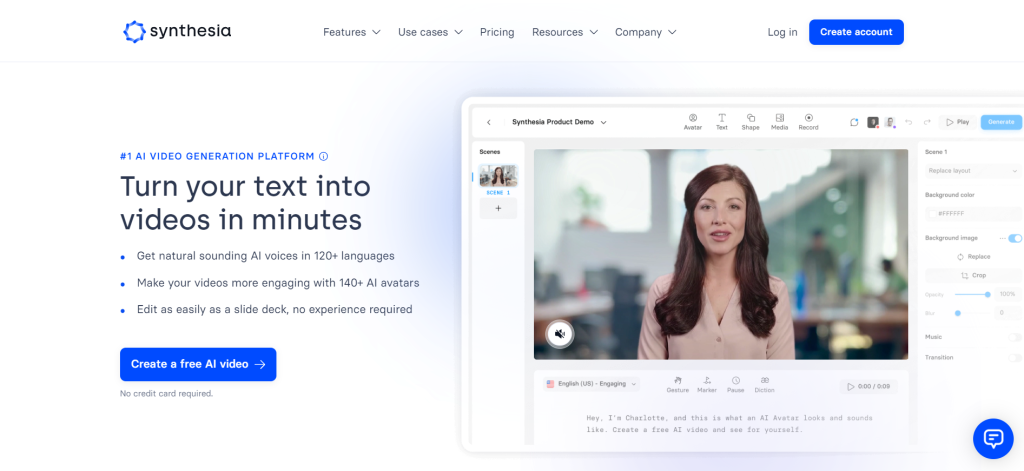
Task: Click the Gesture icon
Action: click(x=677, y=385)
